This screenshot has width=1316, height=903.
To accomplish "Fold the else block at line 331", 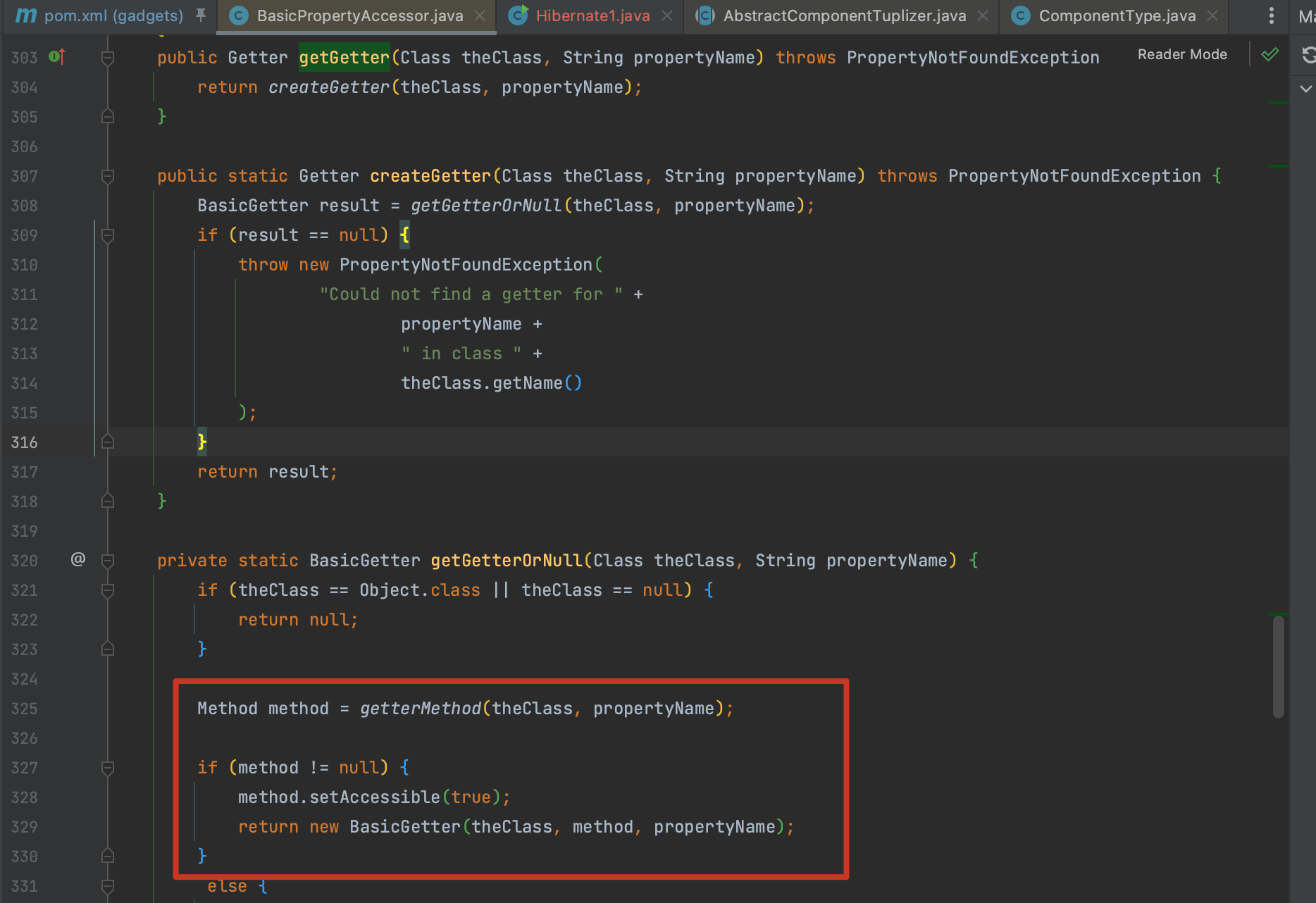I will (108, 886).
